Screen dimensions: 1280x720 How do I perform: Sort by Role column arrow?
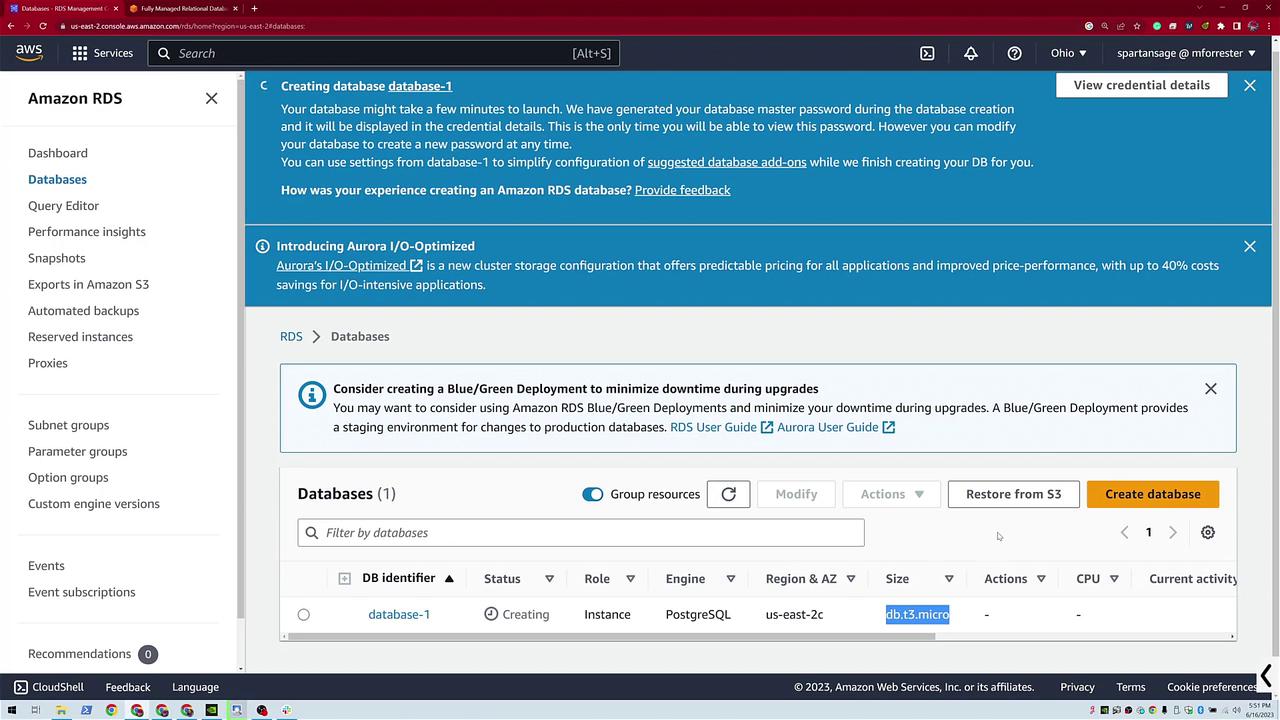(630, 579)
